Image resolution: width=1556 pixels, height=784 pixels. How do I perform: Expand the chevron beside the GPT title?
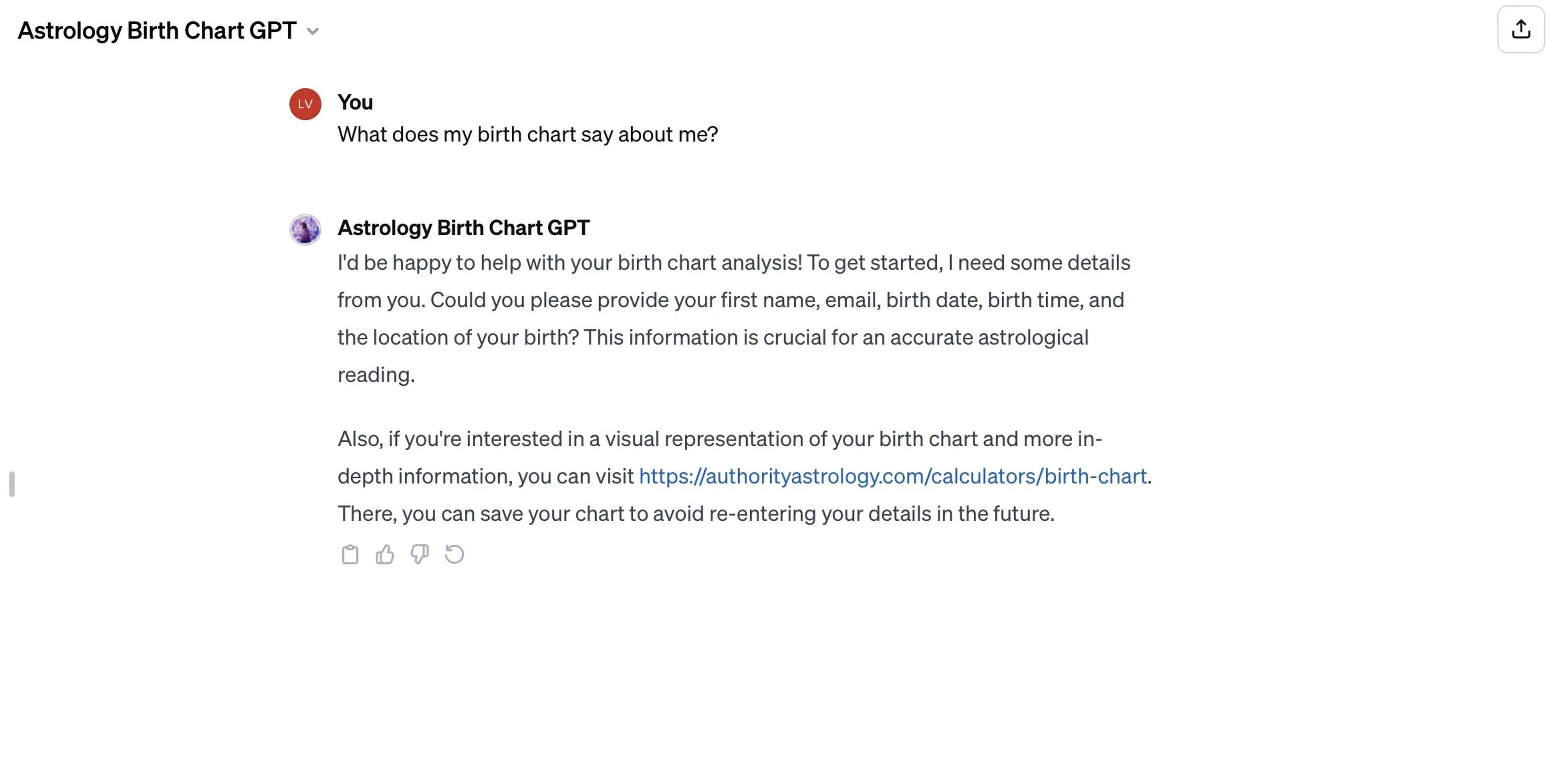pyautogui.click(x=313, y=31)
